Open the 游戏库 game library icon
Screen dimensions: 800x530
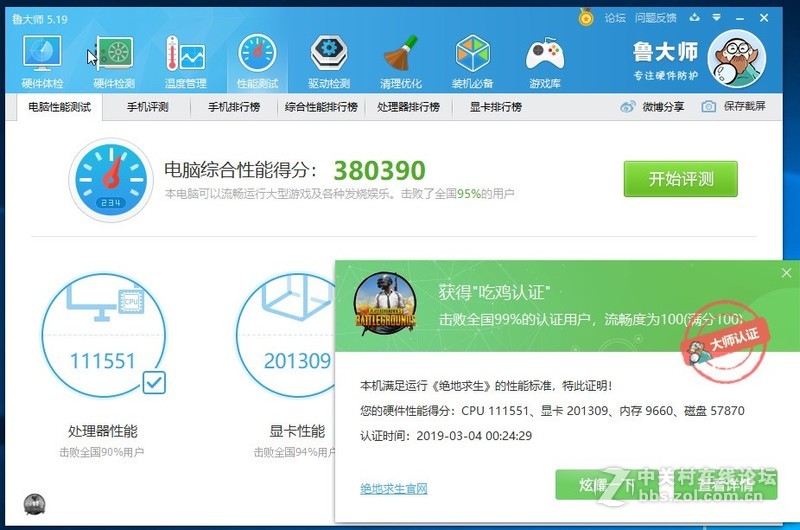pyautogui.click(x=545, y=62)
